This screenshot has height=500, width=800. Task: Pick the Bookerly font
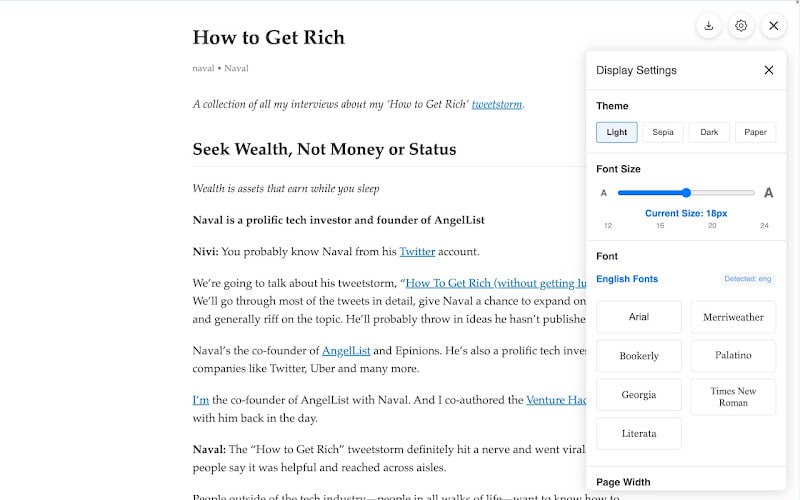tap(639, 356)
